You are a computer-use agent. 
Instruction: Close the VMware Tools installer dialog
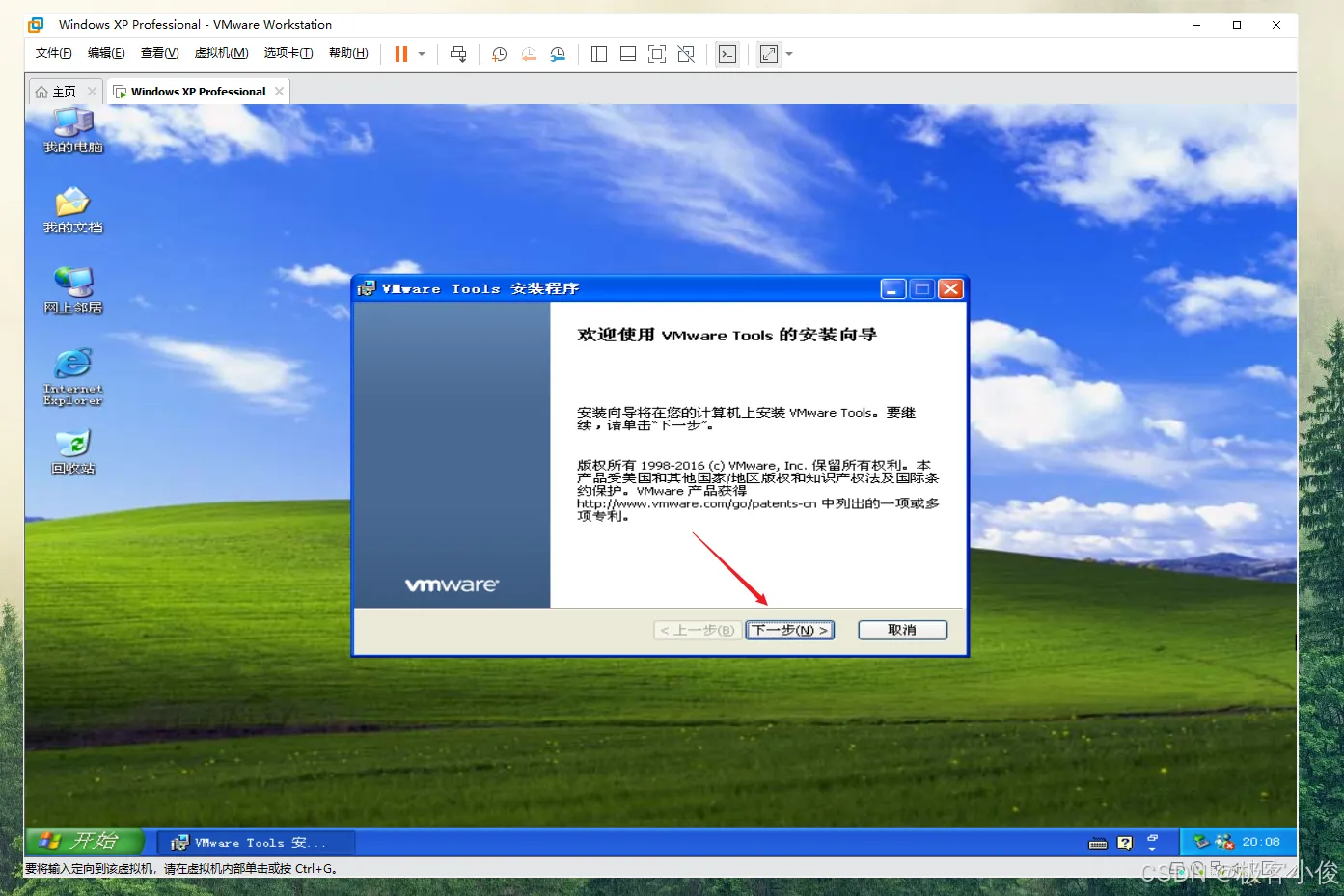pyautogui.click(x=950, y=289)
